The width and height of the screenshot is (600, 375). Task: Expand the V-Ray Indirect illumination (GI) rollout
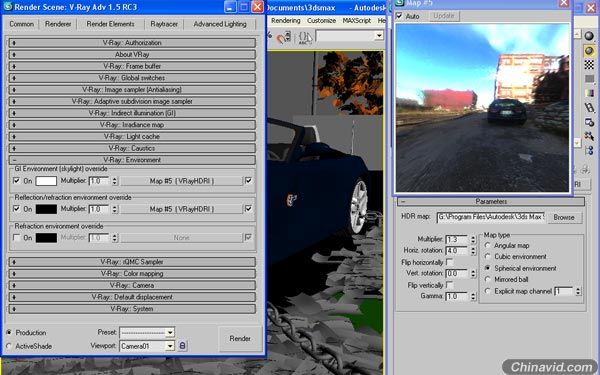(132, 113)
